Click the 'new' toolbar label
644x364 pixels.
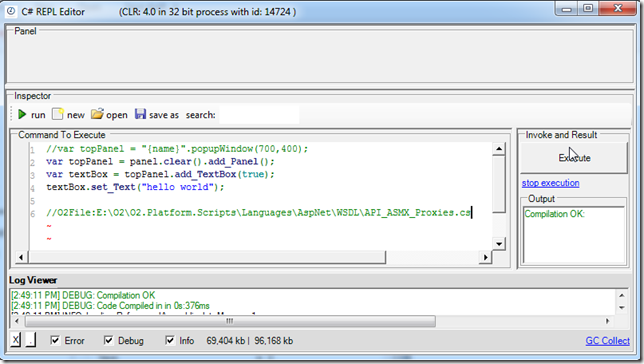point(76,115)
